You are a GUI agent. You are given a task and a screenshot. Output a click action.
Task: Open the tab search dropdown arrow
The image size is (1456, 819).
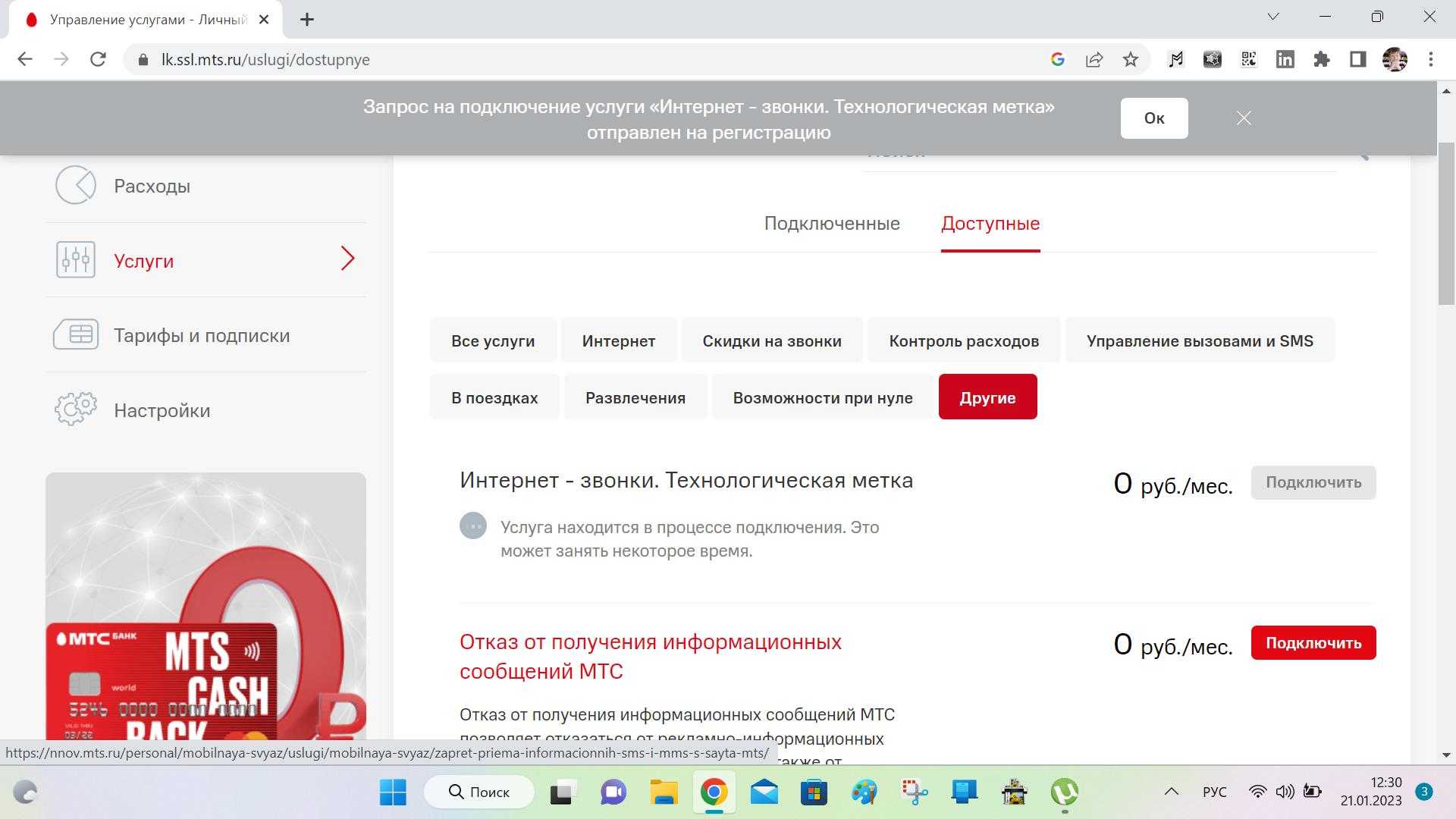(1273, 17)
